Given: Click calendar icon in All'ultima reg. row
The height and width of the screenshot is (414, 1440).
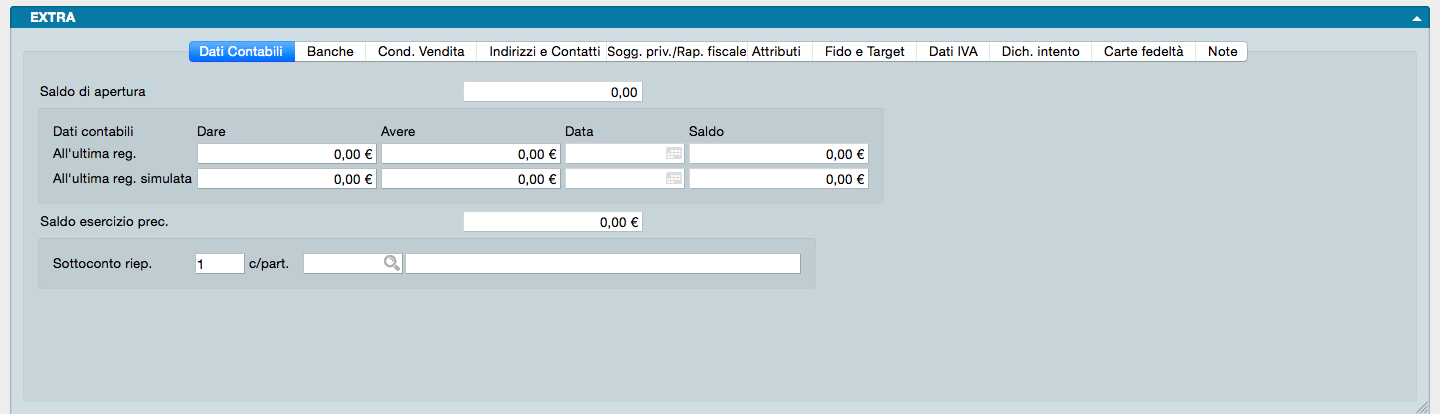Looking at the screenshot, I should [674, 154].
